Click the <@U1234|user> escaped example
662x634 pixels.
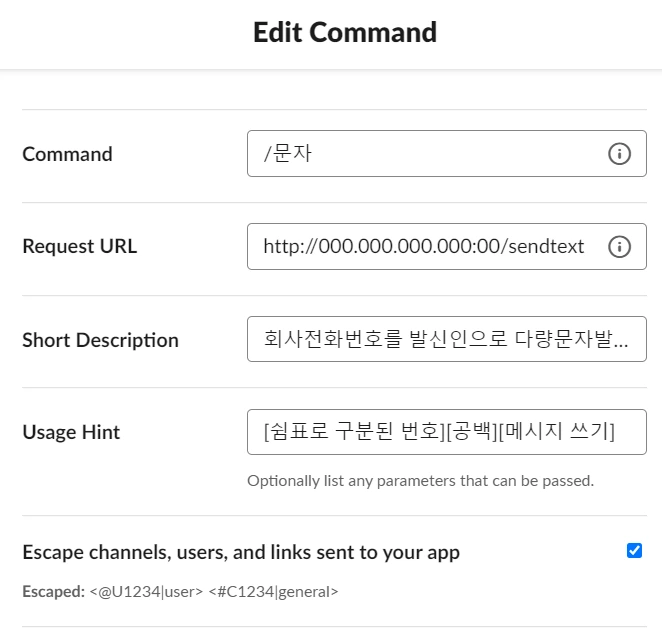[x=146, y=592]
